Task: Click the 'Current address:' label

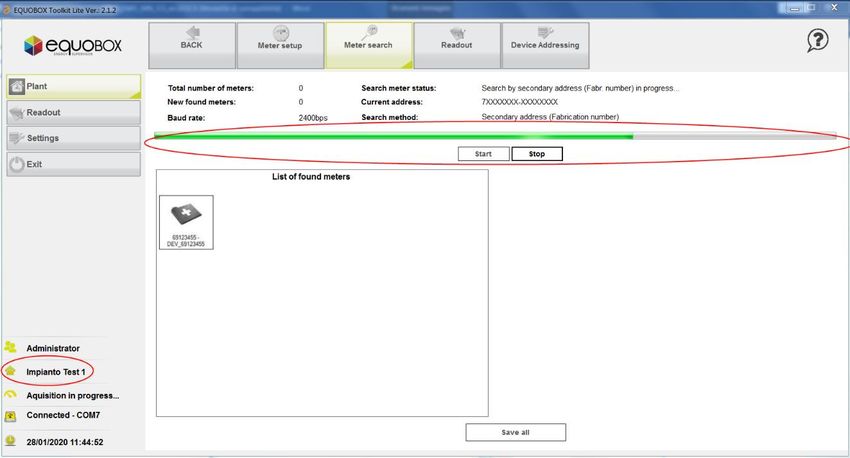Action: (x=391, y=102)
